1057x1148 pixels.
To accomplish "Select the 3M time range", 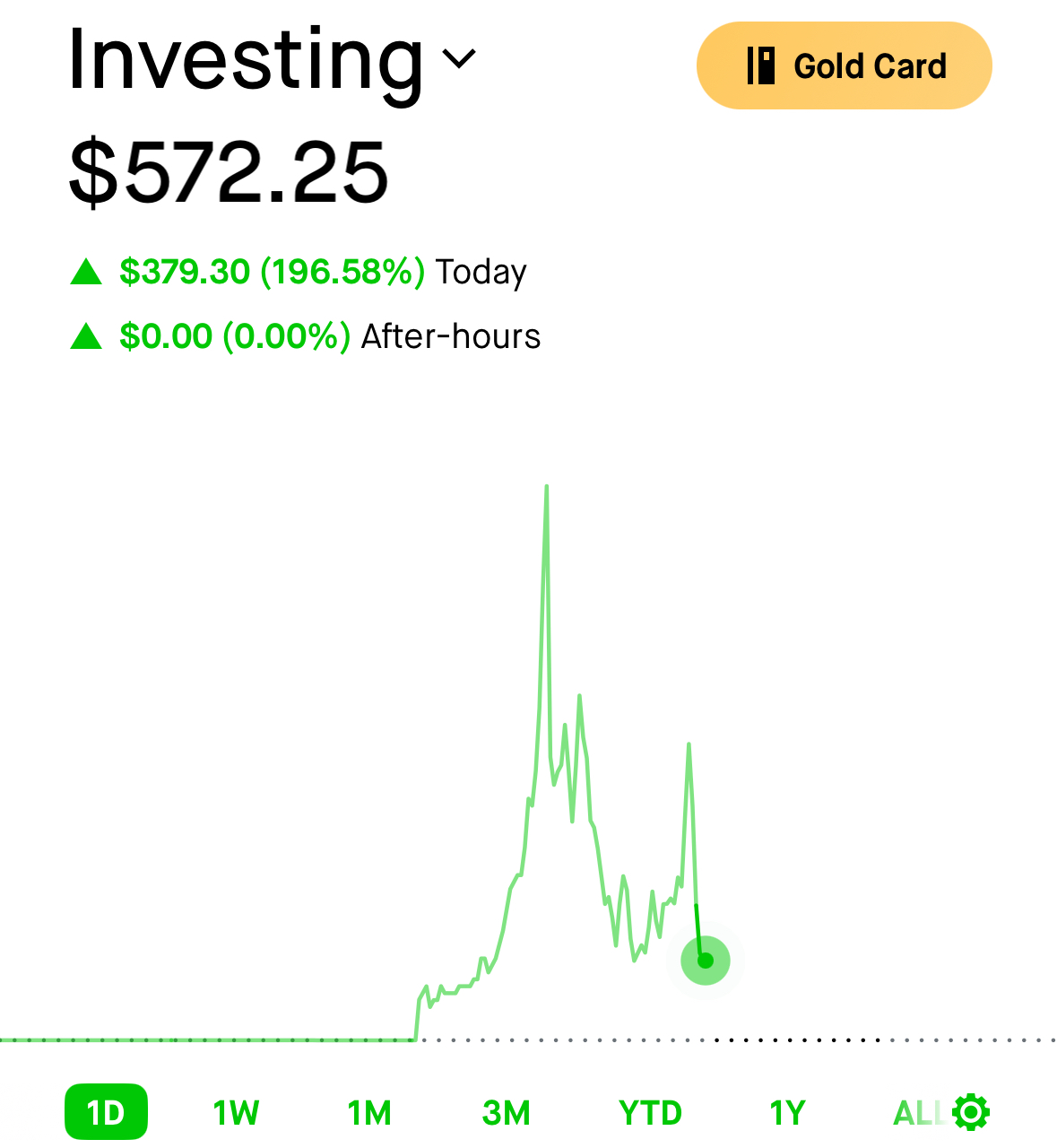I will (507, 1113).
